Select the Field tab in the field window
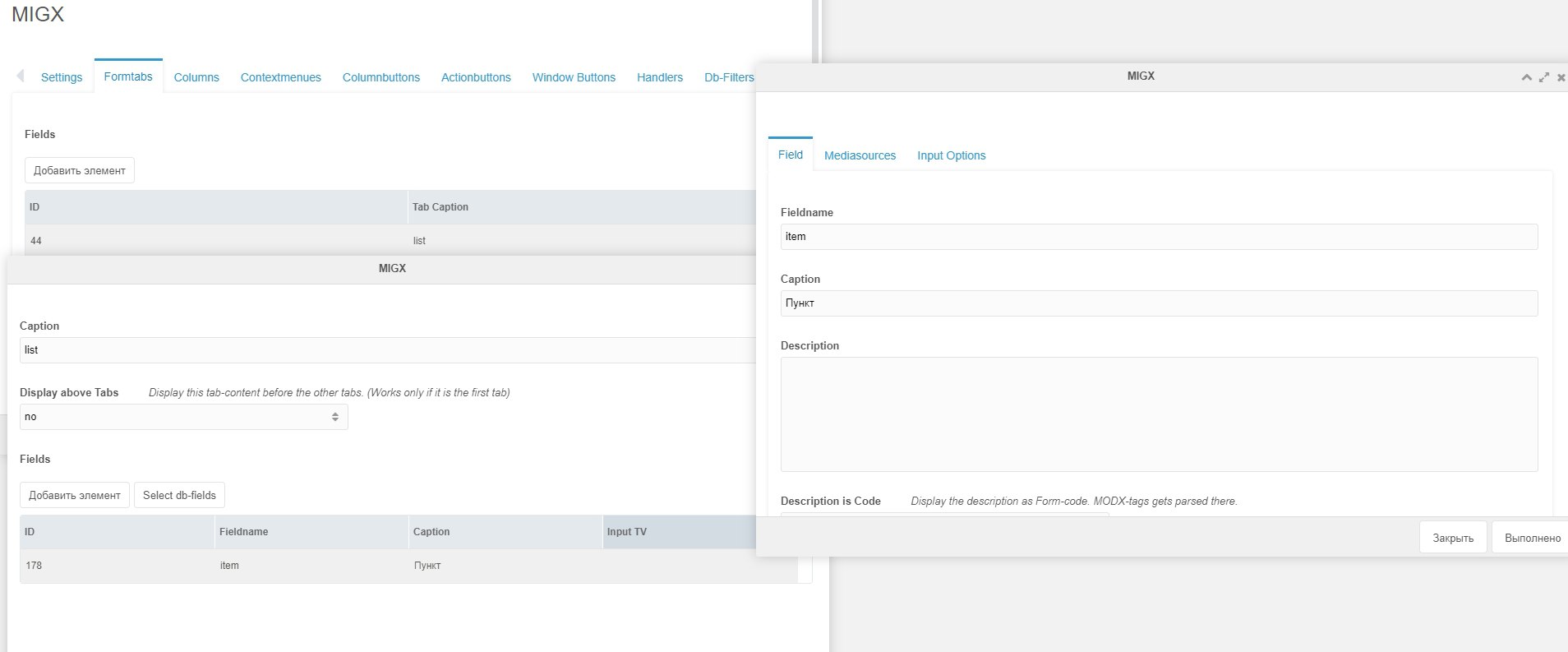 [791, 155]
